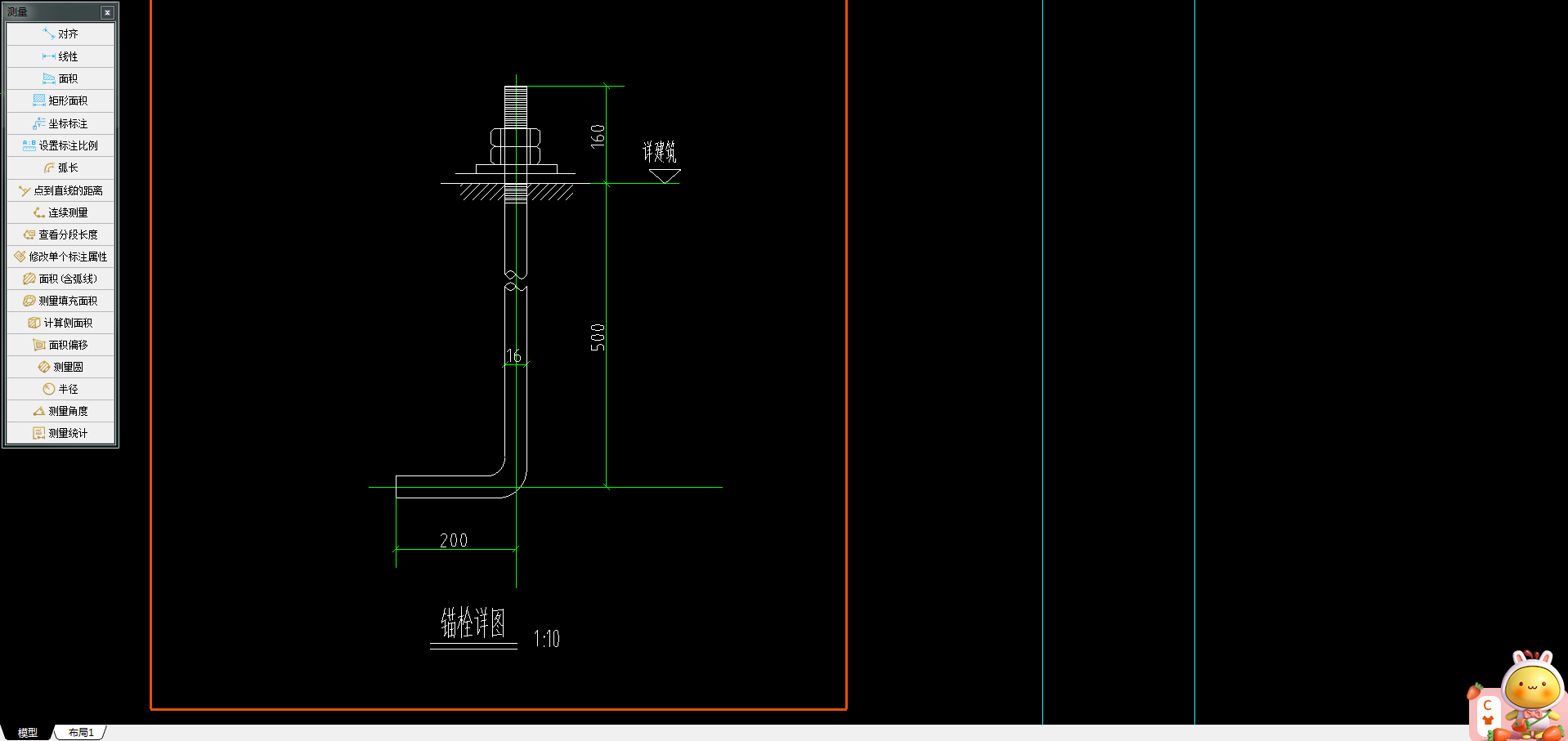This screenshot has height=741, width=1568.
Task: Pick the 坐标标注 coordinate annotation tool
Action: click(60, 123)
